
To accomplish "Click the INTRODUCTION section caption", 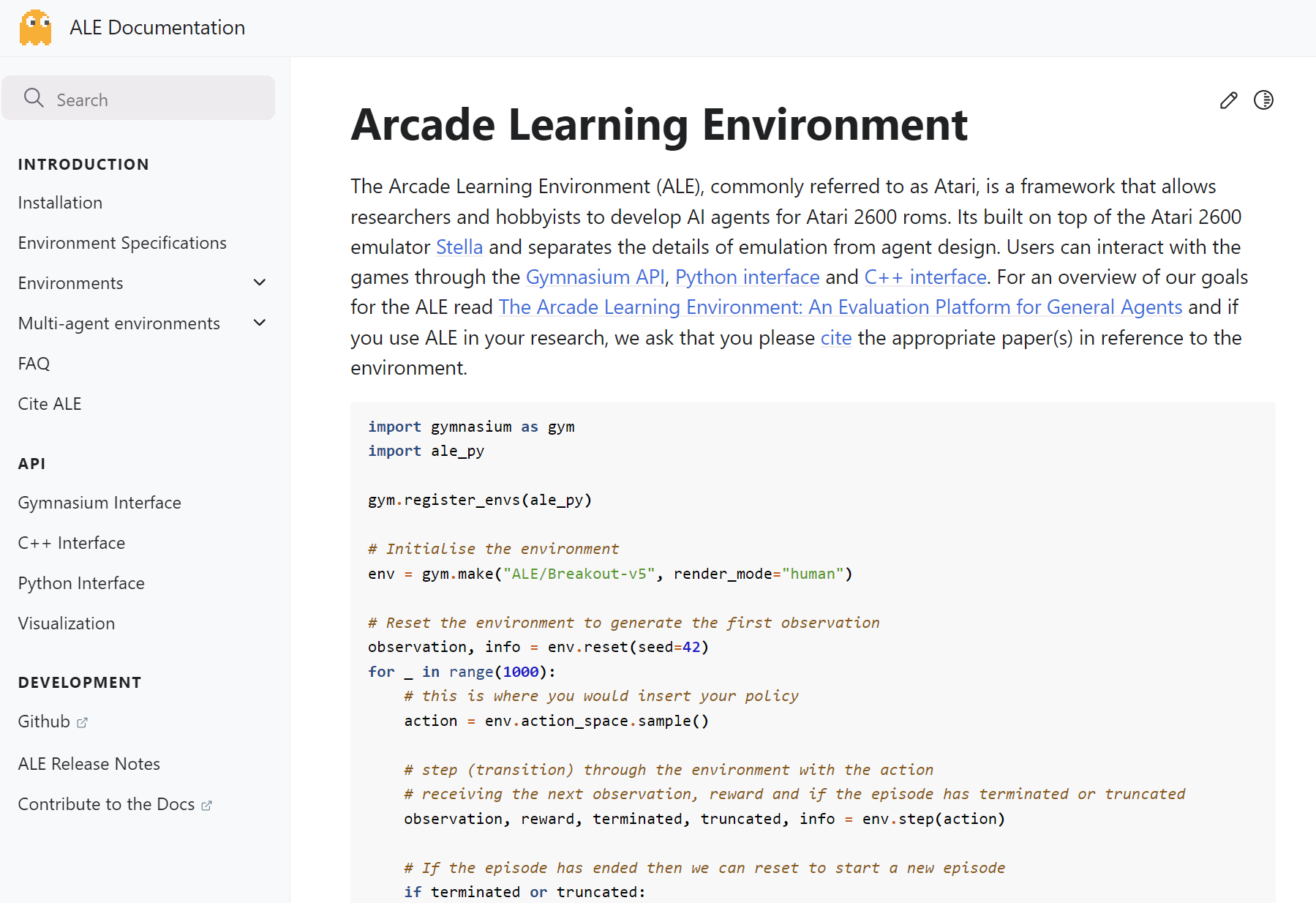I will tap(83, 165).
